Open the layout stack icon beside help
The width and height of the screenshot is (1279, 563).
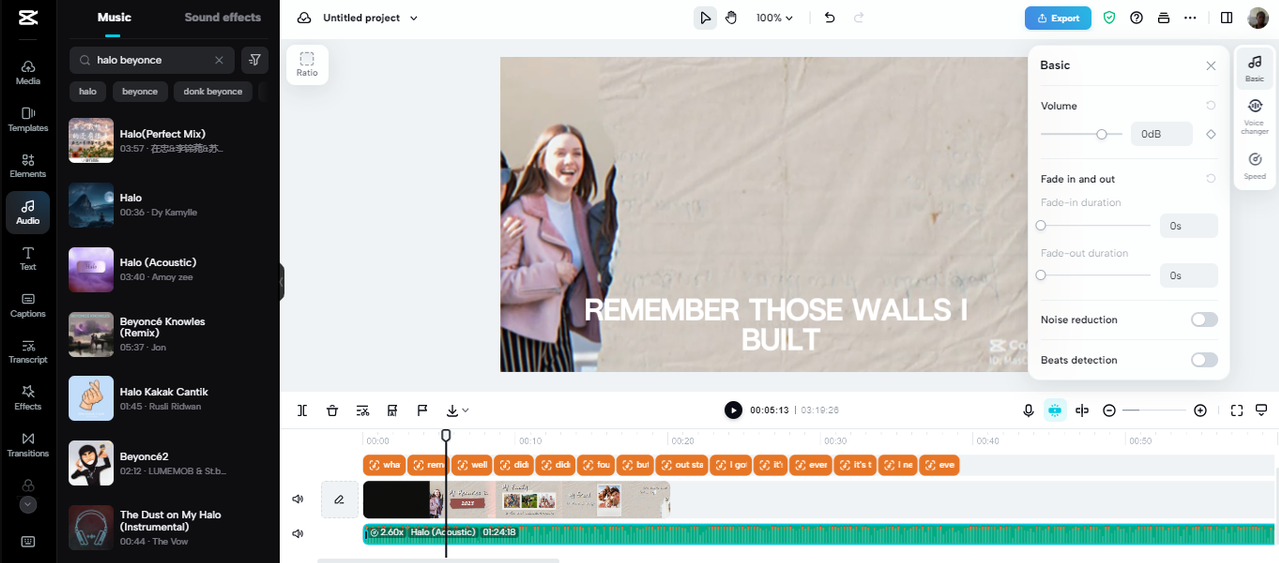[x=1163, y=18]
